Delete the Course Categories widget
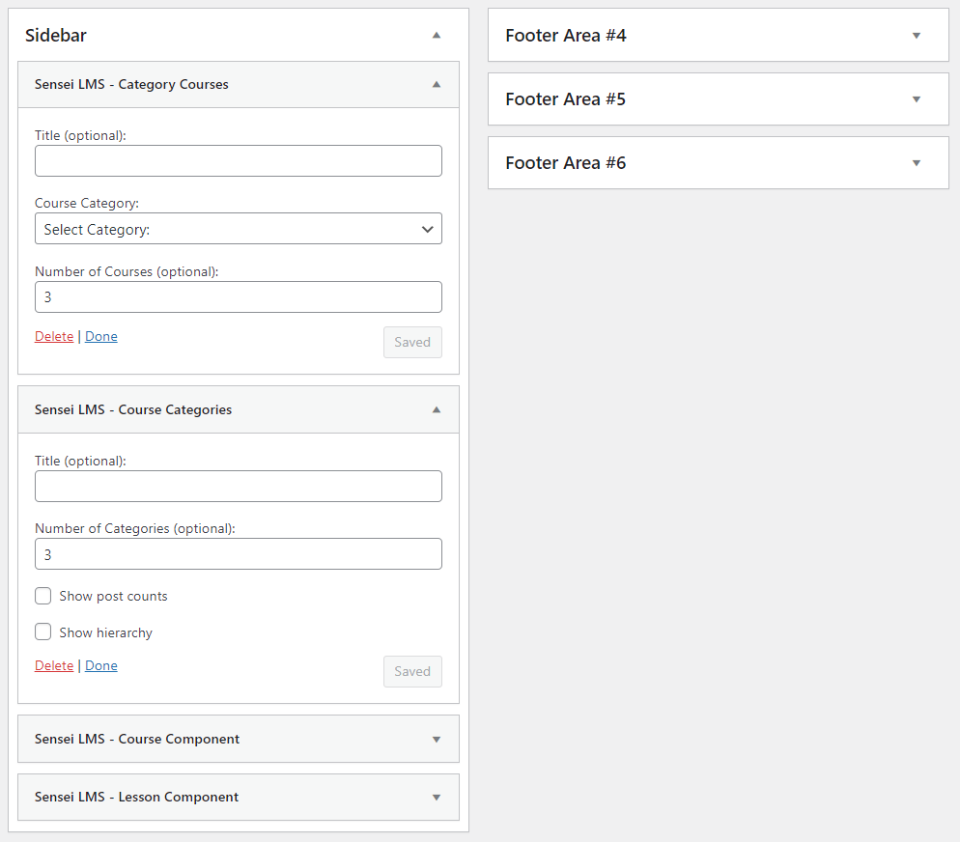This screenshot has width=960, height=842. click(x=54, y=666)
